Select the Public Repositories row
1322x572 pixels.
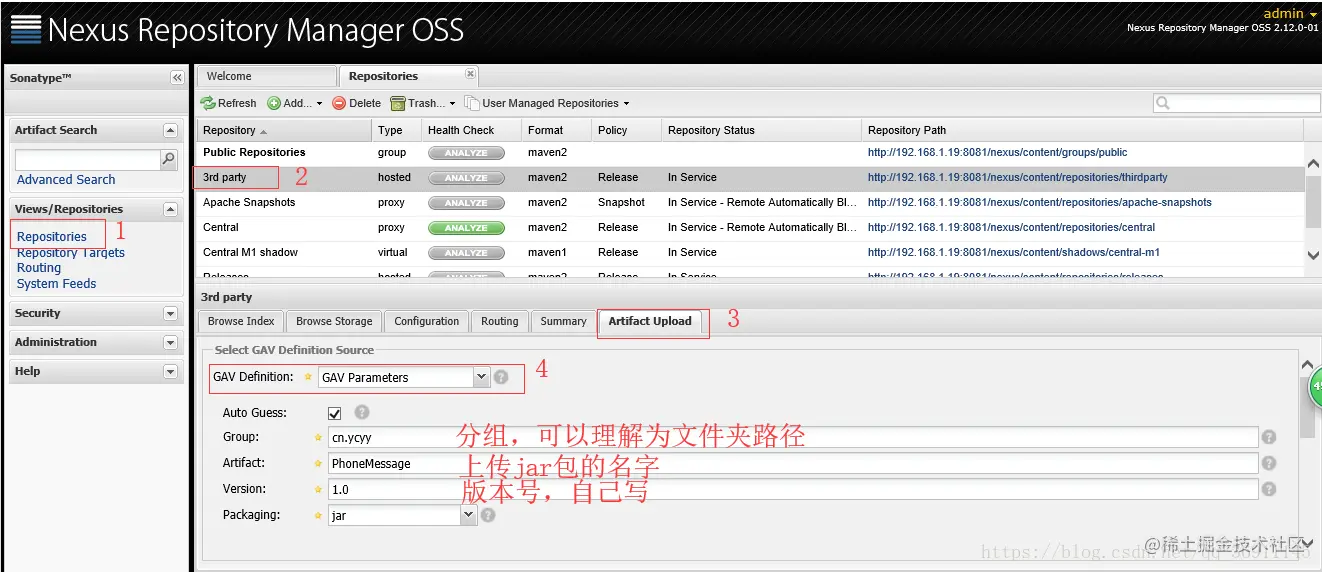(750, 153)
